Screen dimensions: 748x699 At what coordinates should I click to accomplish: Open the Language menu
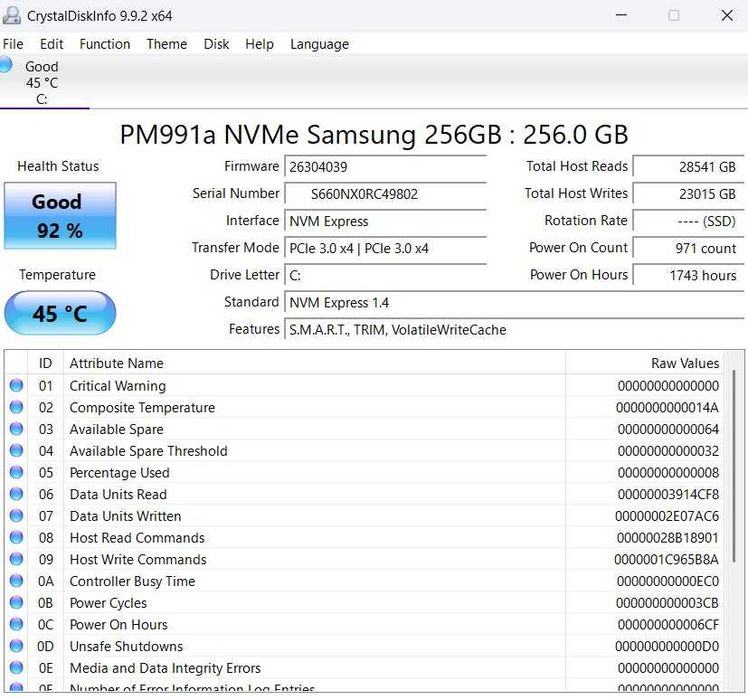click(x=319, y=44)
